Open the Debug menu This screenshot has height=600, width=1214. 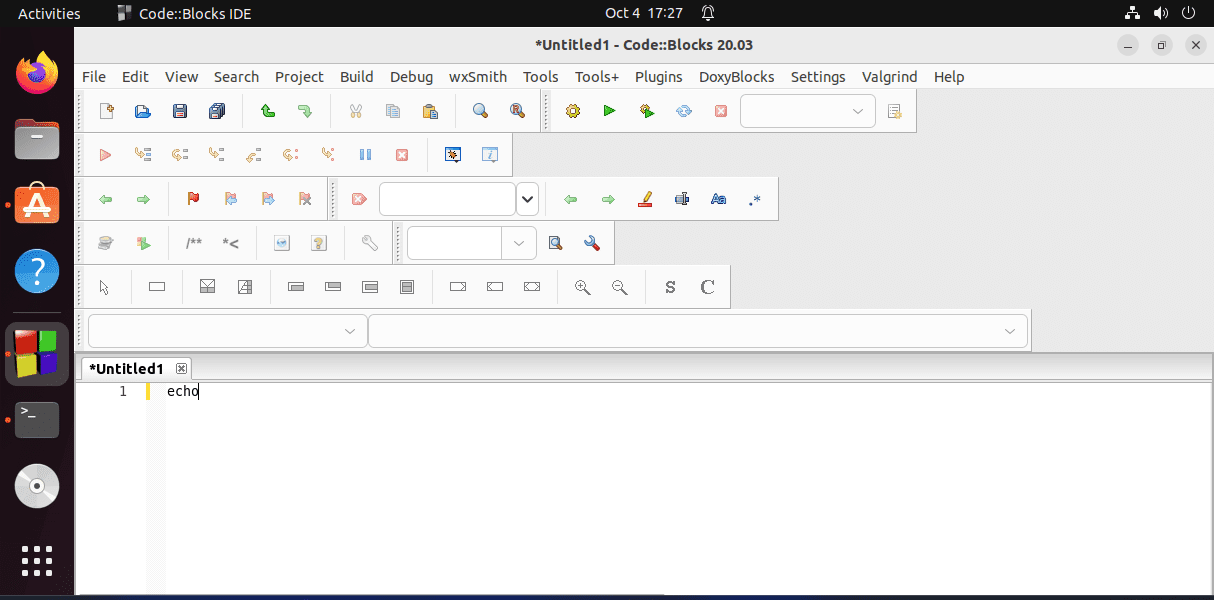coord(411,77)
